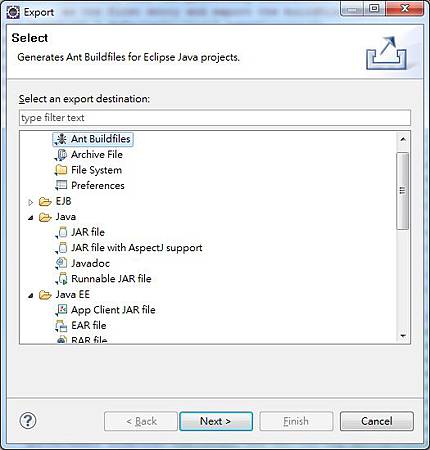
Task: Select JAR file with AspectJ support
Action: (137, 248)
